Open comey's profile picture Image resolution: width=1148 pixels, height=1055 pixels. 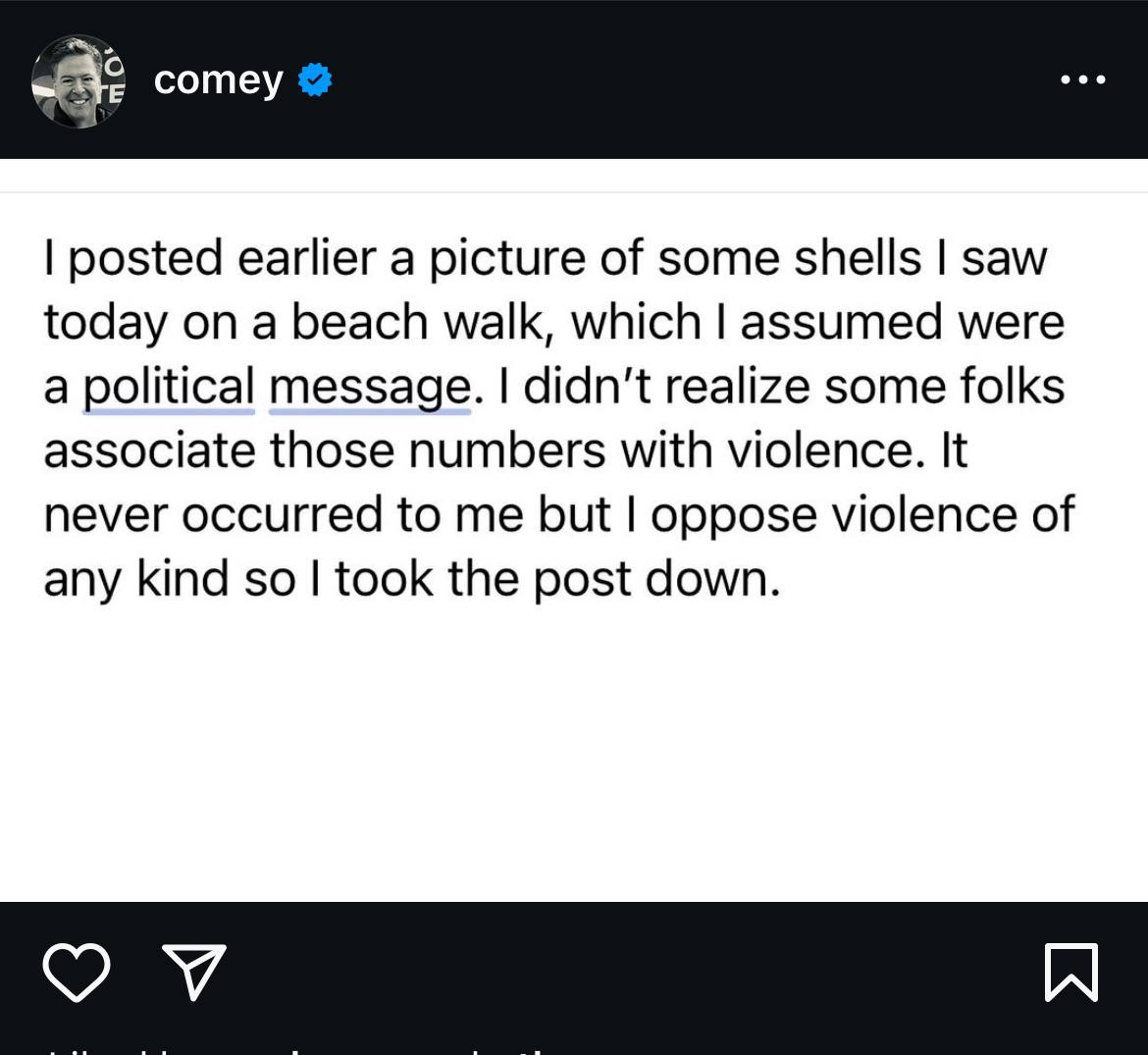[x=78, y=81]
